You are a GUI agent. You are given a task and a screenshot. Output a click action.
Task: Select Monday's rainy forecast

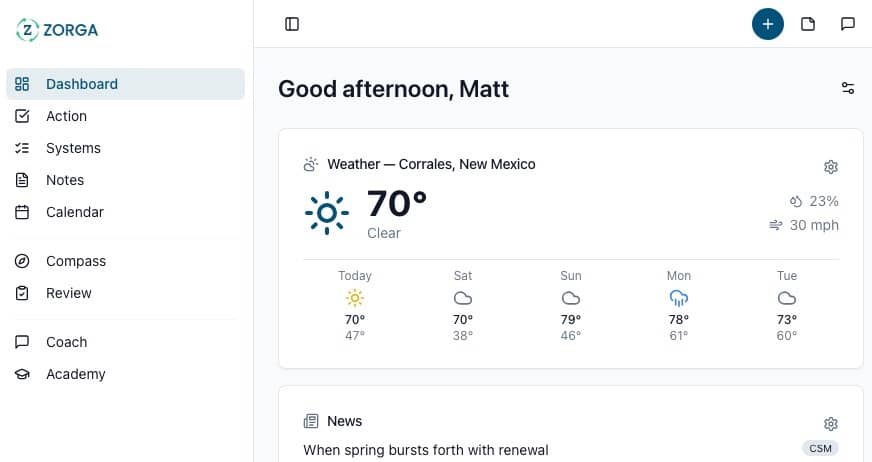679,304
